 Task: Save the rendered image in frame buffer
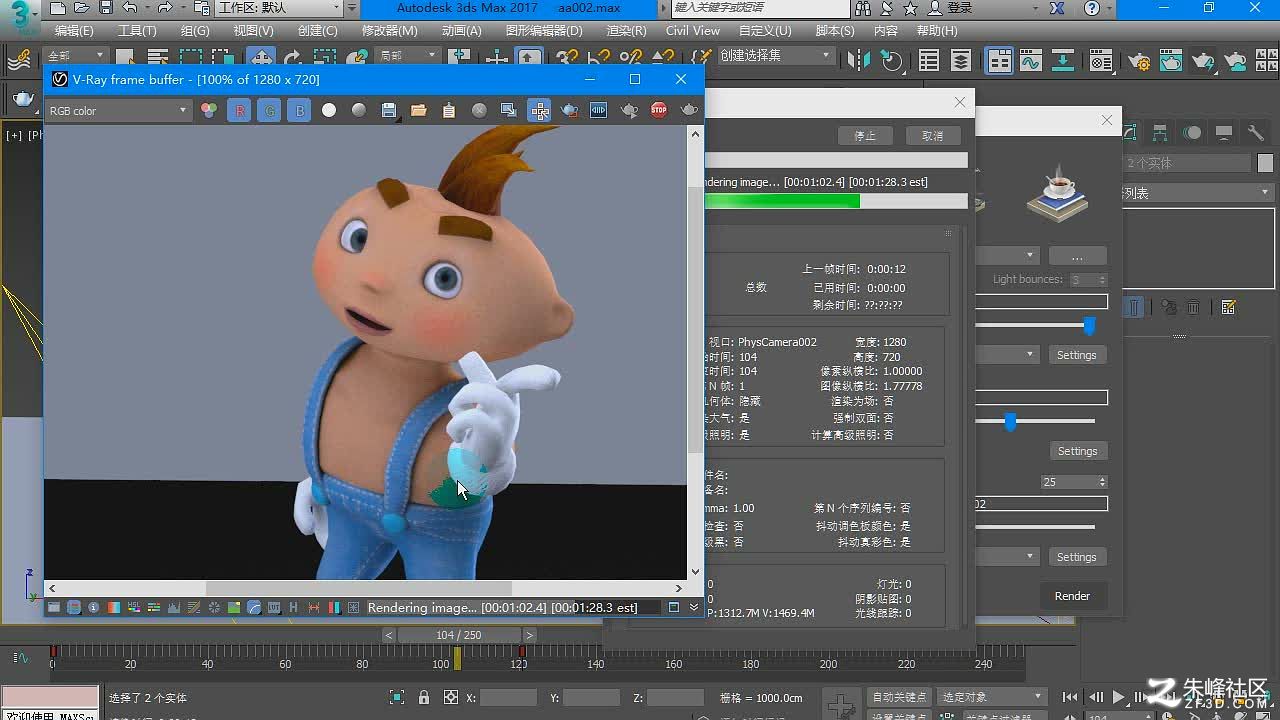click(x=389, y=111)
